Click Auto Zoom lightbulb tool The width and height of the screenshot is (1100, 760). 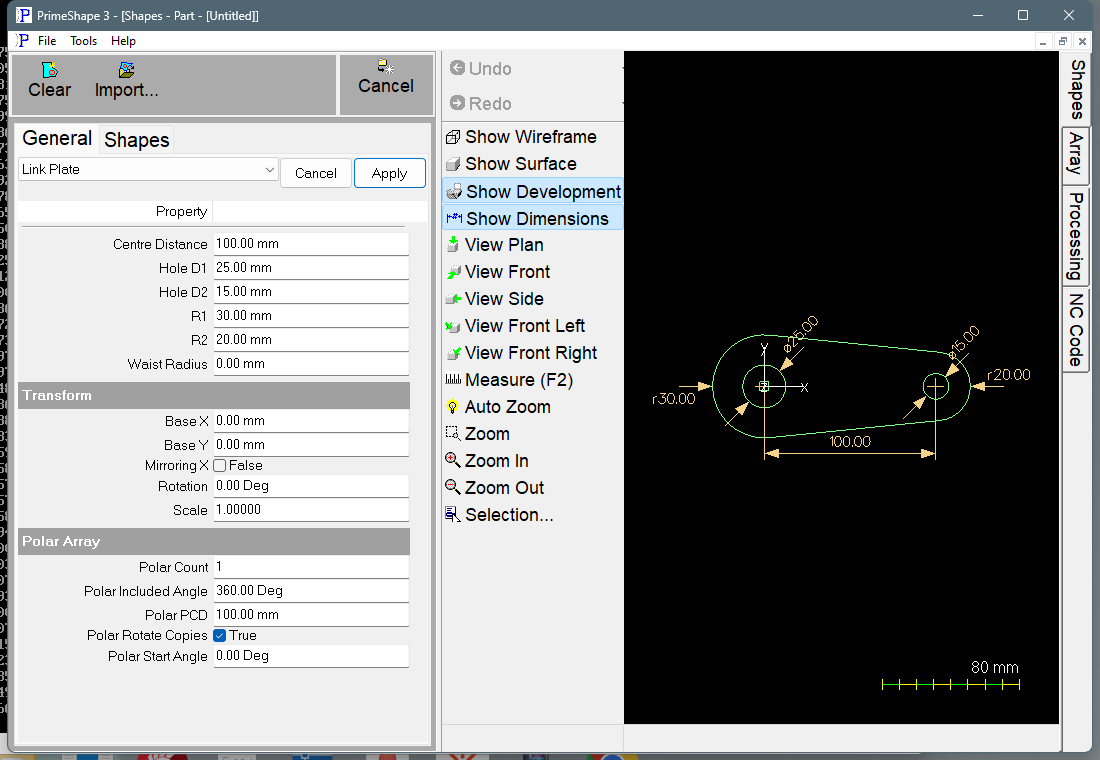452,407
